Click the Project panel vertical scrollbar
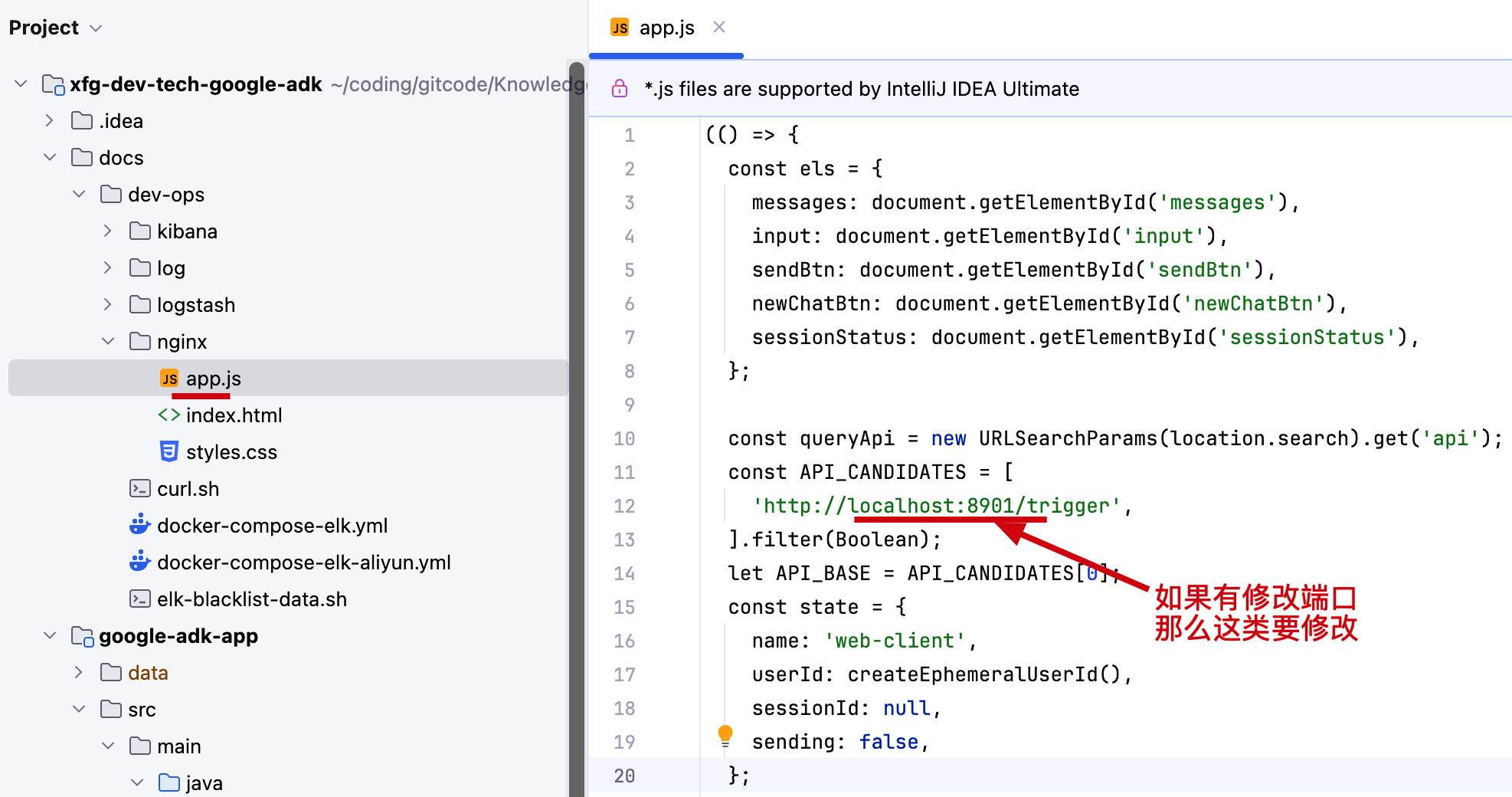 pos(577,383)
